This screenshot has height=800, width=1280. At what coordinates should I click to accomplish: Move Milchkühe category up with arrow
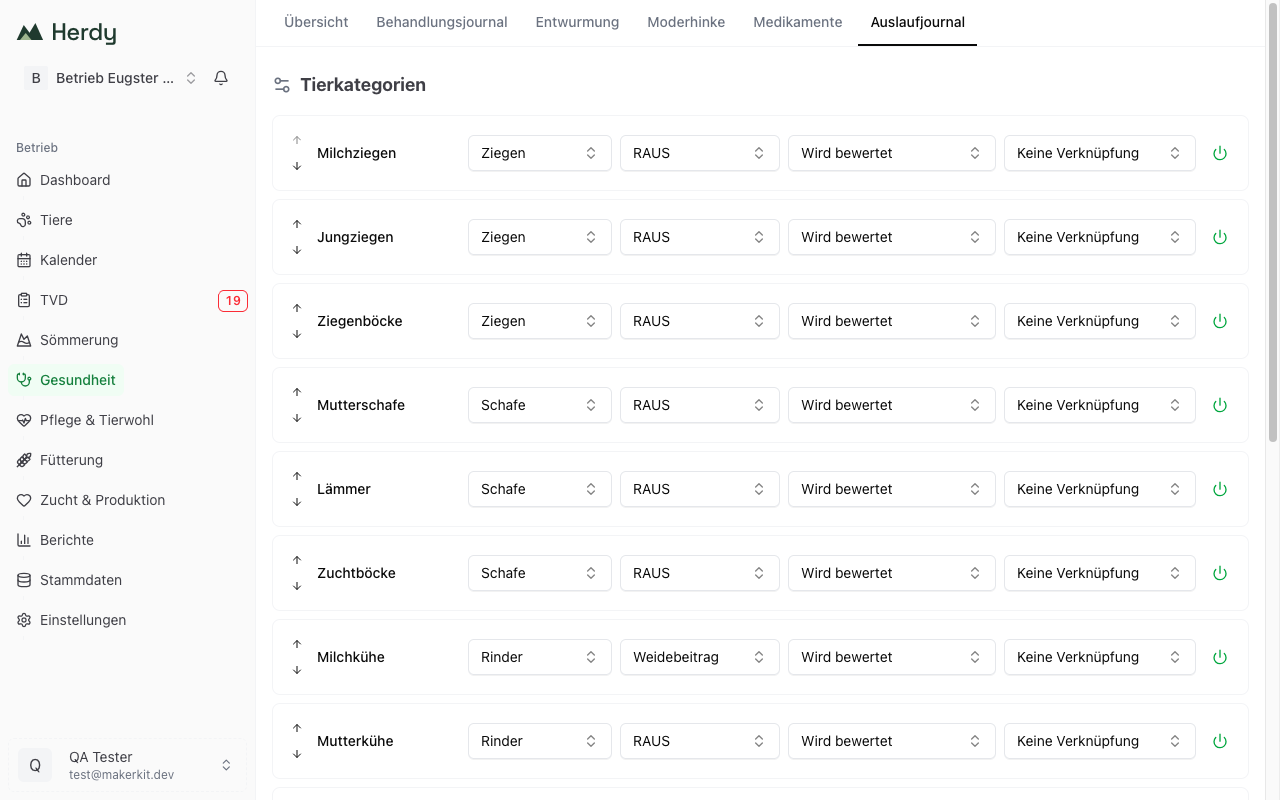pos(297,644)
